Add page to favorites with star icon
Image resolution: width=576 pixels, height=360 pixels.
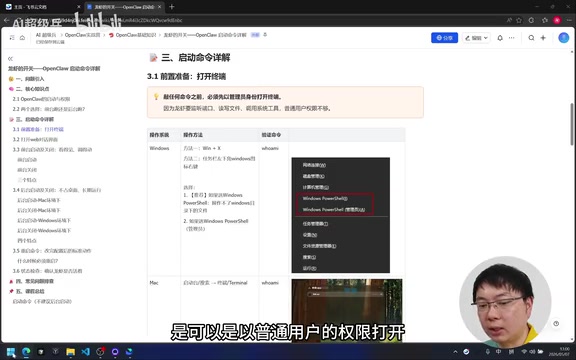point(519,20)
